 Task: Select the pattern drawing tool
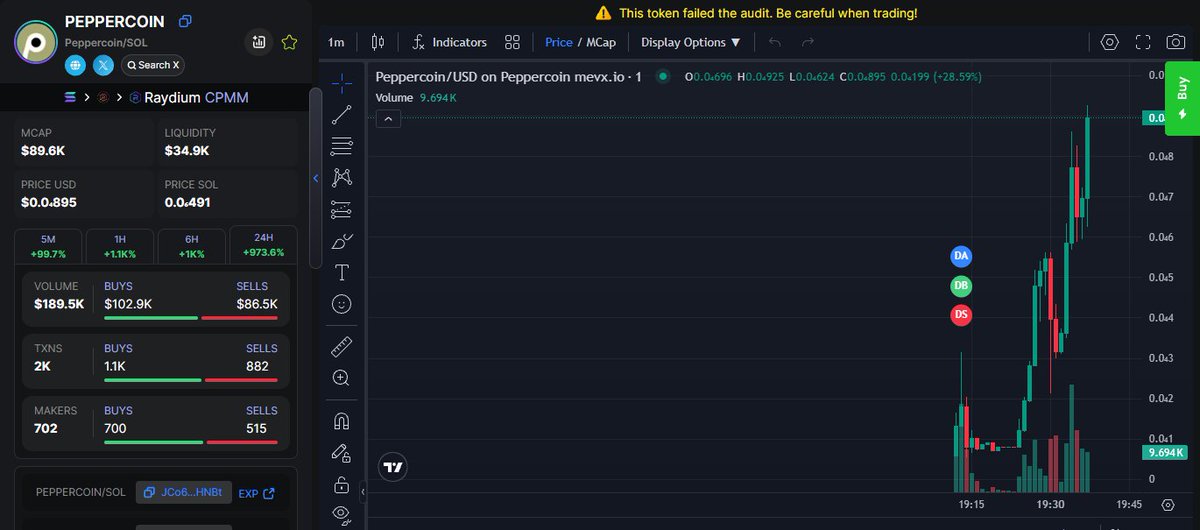click(x=341, y=177)
